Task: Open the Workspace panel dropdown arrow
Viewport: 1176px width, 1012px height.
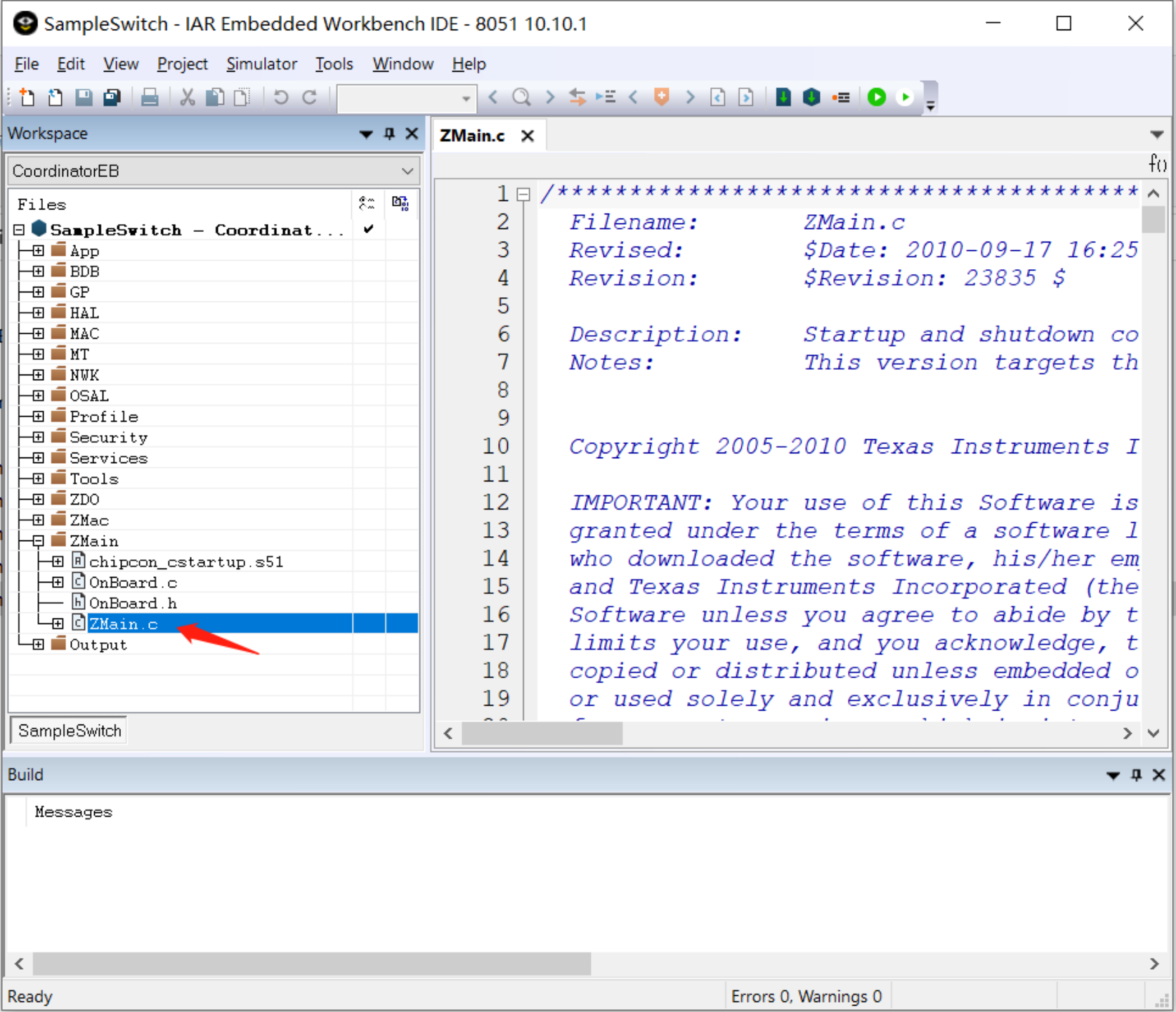Action: click(366, 134)
